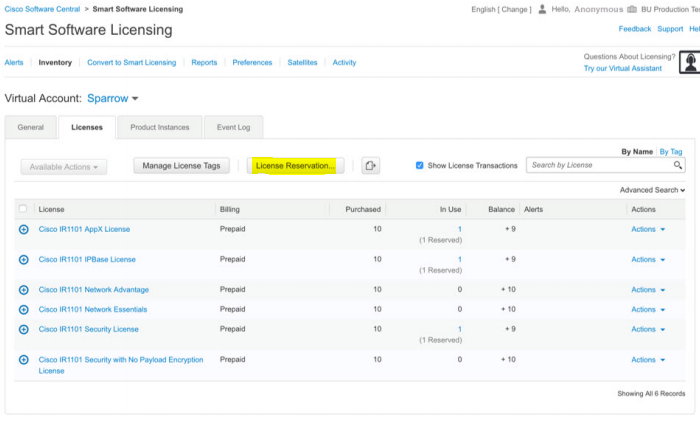The width and height of the screenshot is (700, 424).
Task: Switch to the General tab
Action: pos(31,128)
